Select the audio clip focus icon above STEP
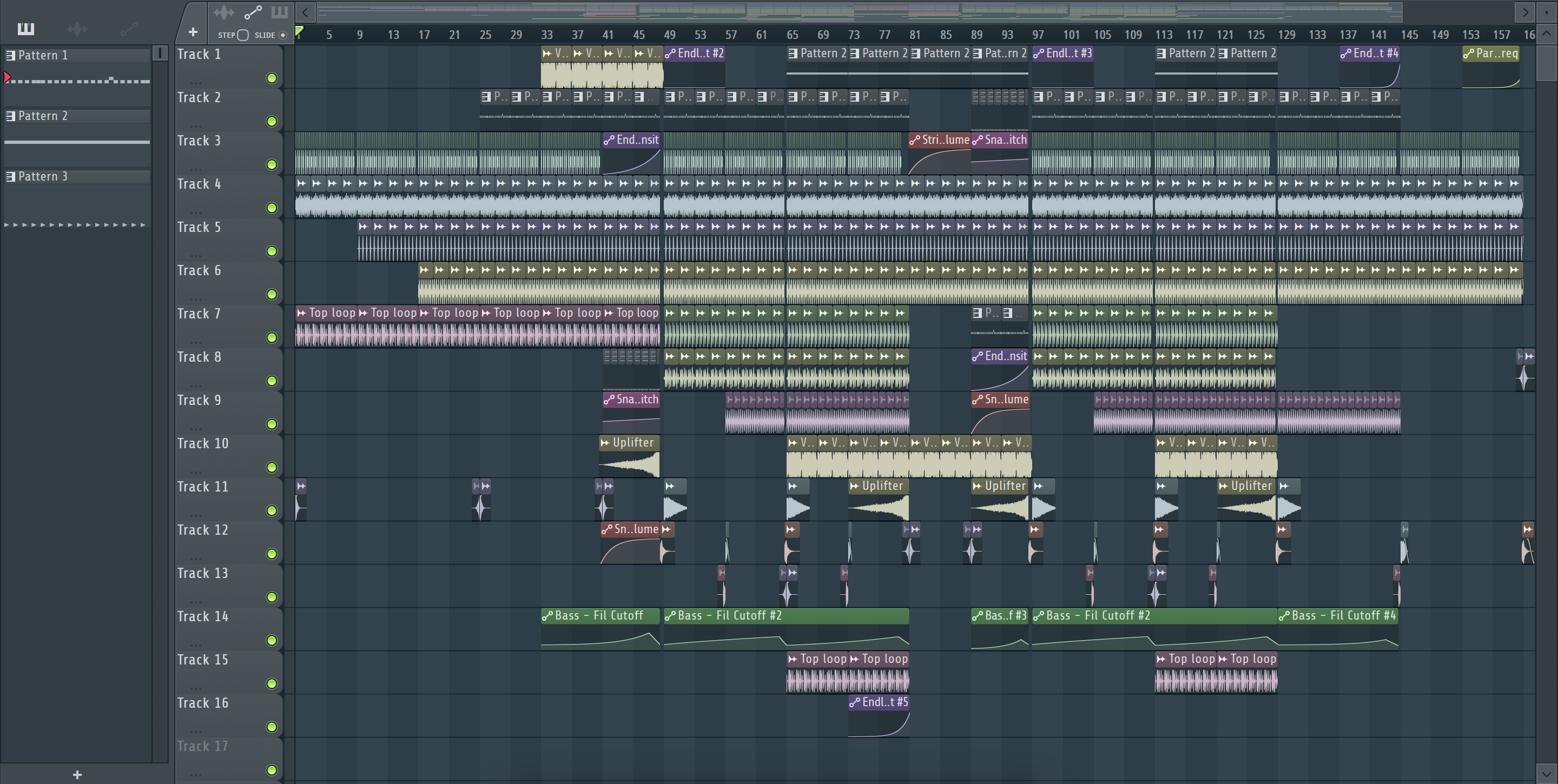1558x784 pixels. pyautogui.click(x=223, y=12)
